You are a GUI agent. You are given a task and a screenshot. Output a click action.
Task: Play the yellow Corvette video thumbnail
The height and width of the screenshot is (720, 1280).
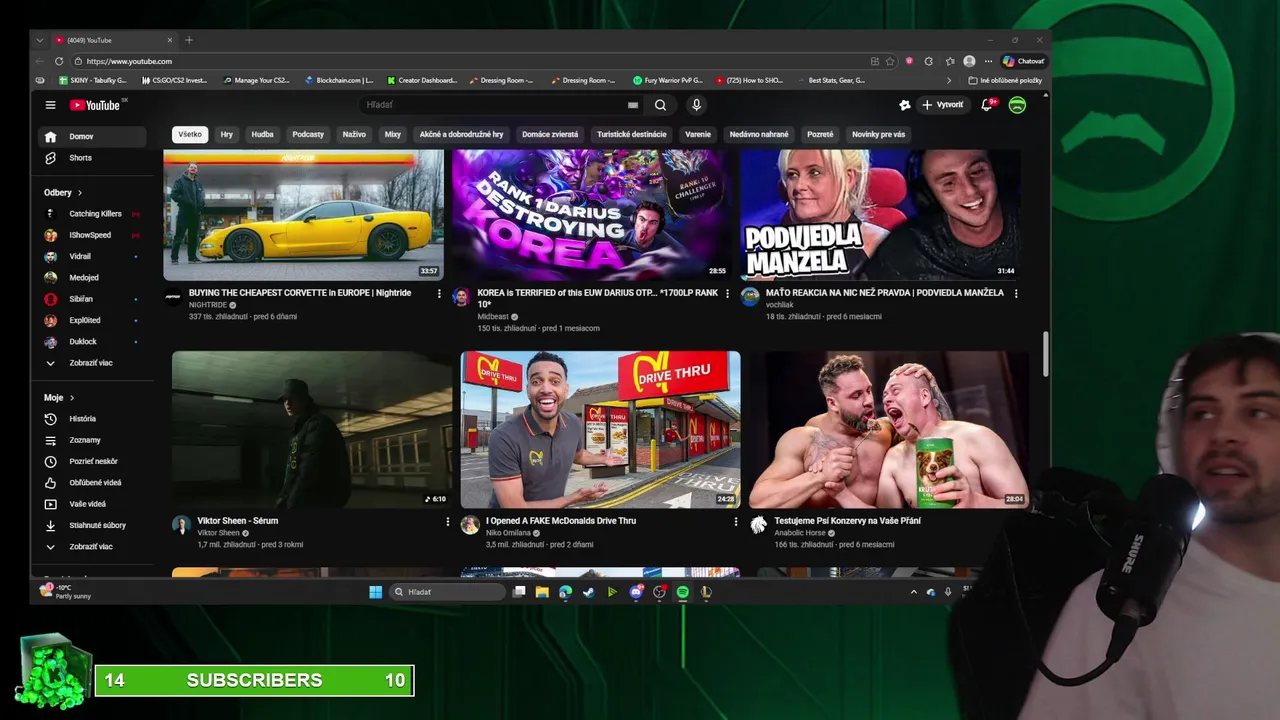pos(303,215)
